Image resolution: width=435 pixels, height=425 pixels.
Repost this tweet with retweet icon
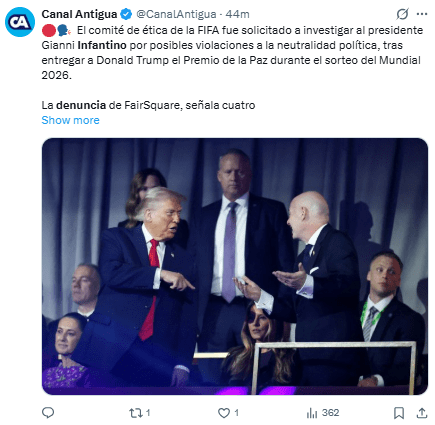tap(136, 413)
